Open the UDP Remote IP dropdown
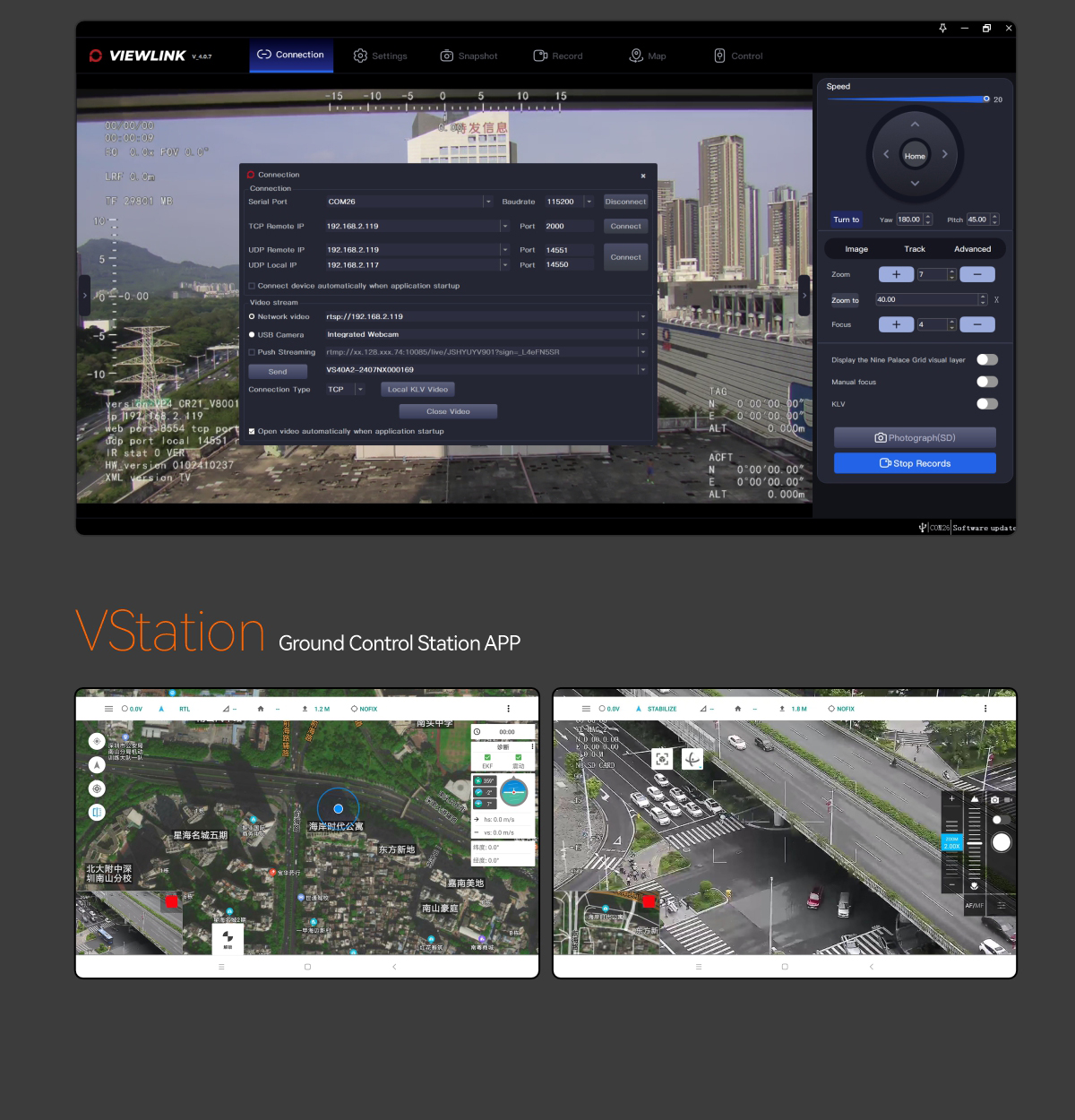Screen dimensions: 1075x1120 [504, 250]
